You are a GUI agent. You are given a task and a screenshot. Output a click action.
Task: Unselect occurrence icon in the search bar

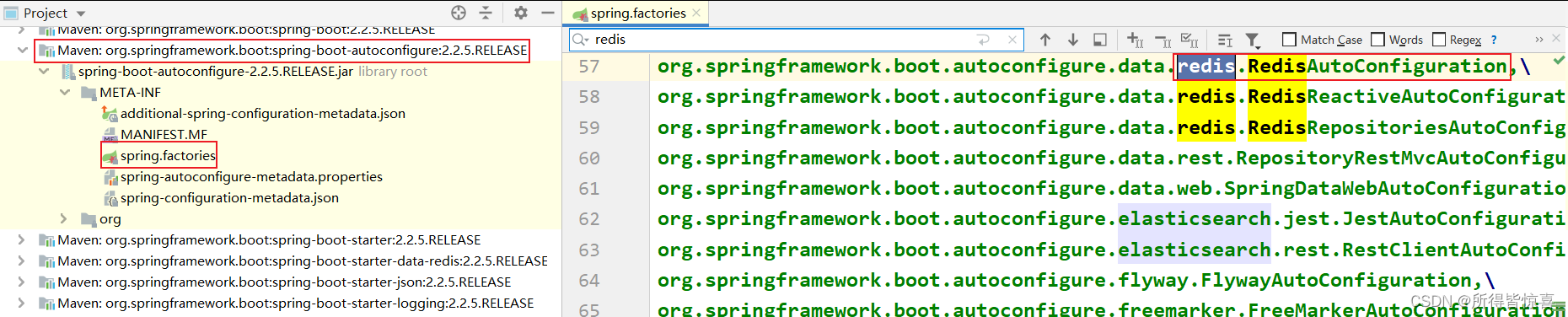(1163, 40)
